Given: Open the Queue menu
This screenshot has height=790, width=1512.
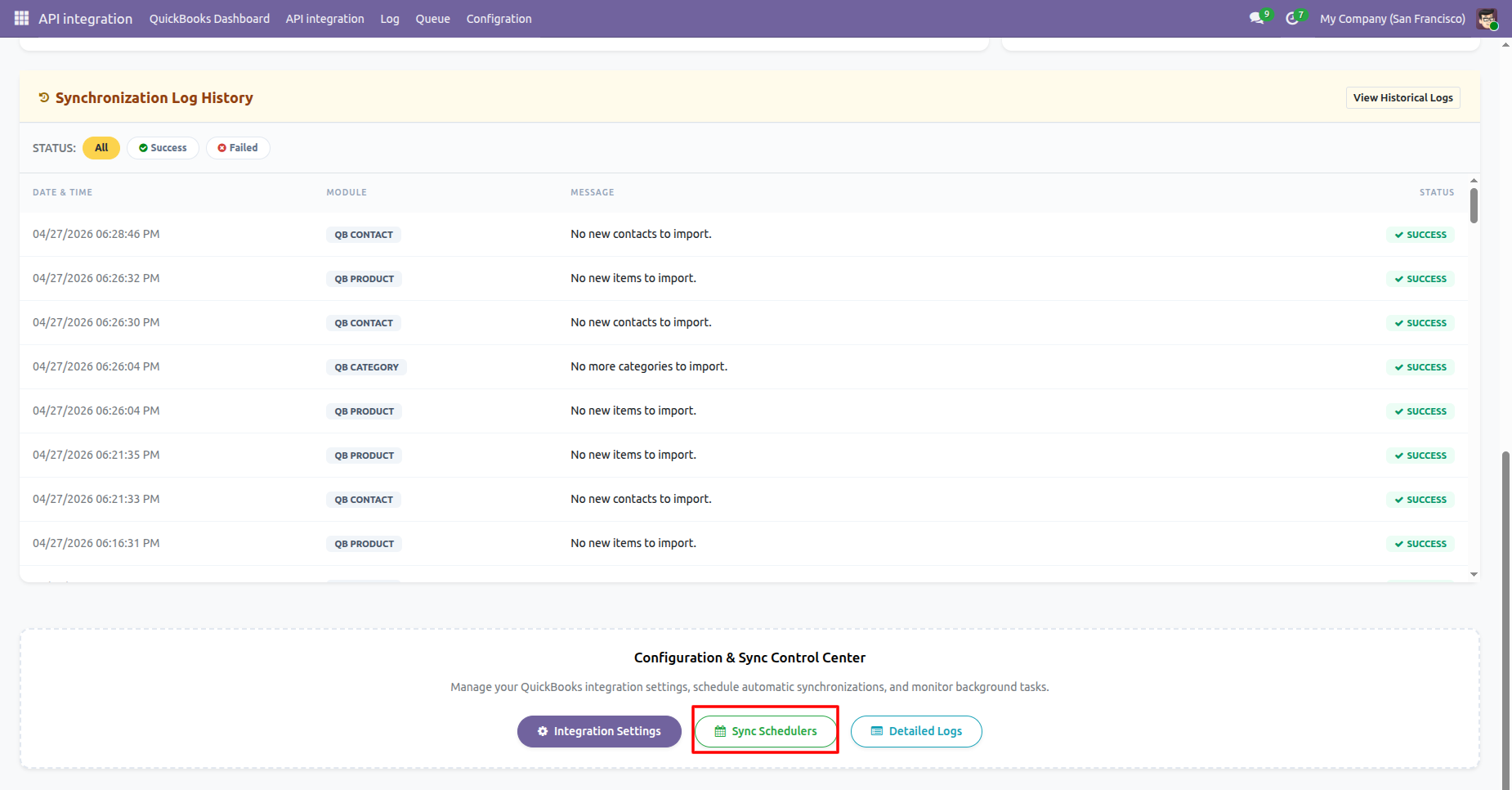Looking at the screenshot, I should 432,19.
